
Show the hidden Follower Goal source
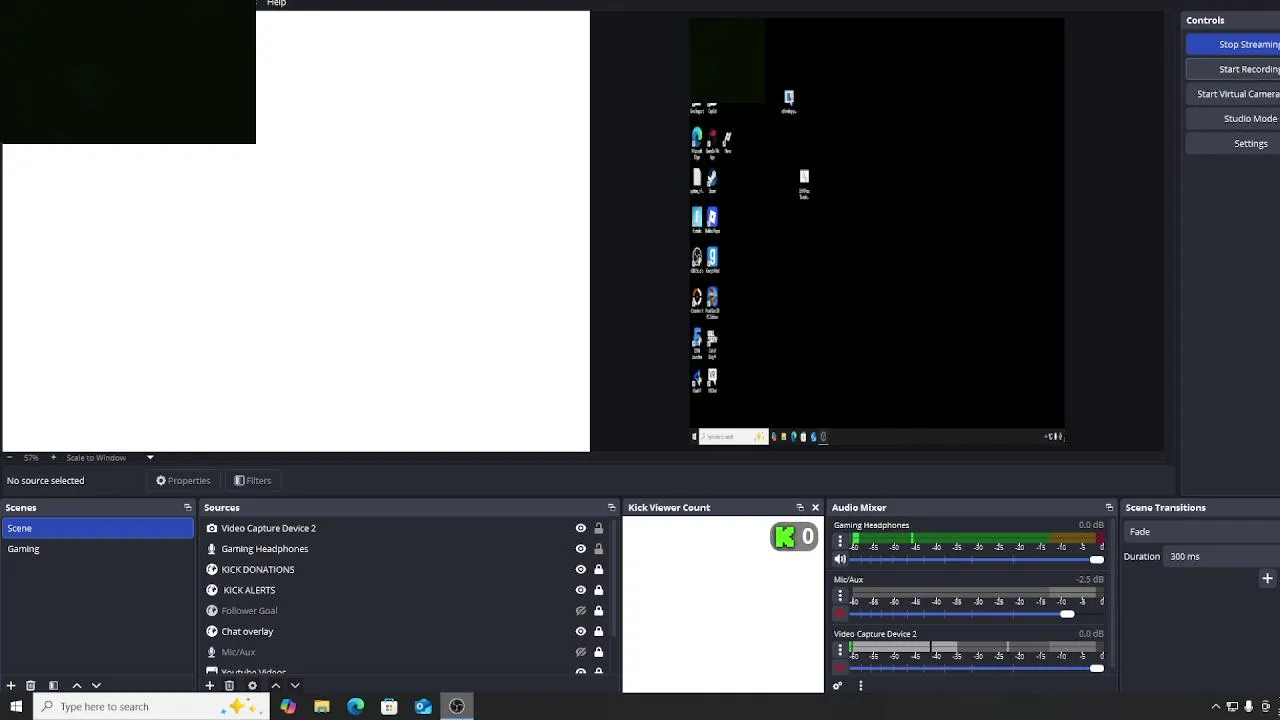580,611
